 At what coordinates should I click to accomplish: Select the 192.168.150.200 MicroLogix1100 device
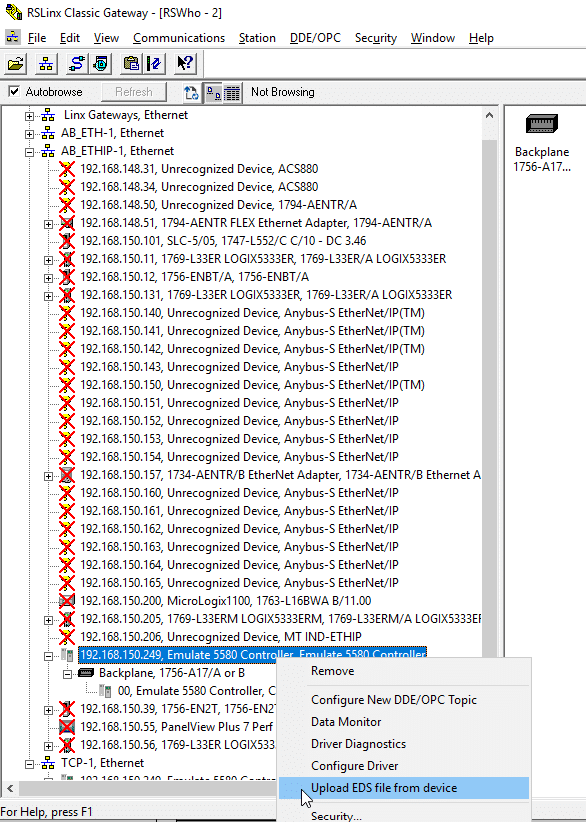tap(225, 601)
